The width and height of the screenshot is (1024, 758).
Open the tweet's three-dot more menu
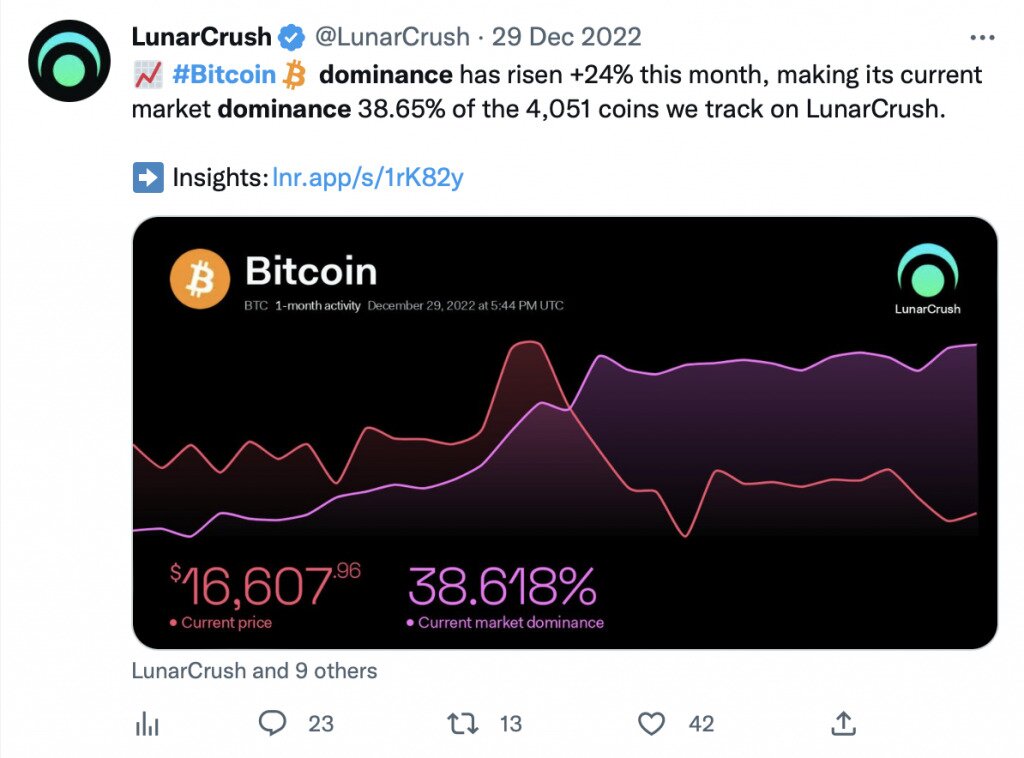983,37
